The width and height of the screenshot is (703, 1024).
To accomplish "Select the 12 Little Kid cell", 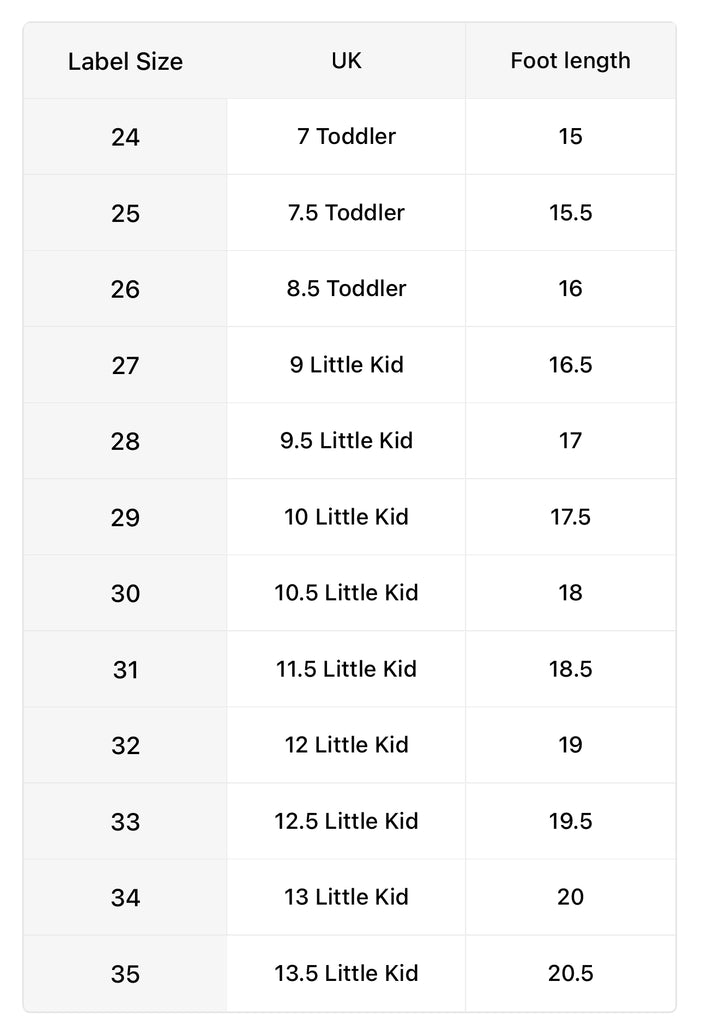I will pyautogui.click(x=346, y=745).
